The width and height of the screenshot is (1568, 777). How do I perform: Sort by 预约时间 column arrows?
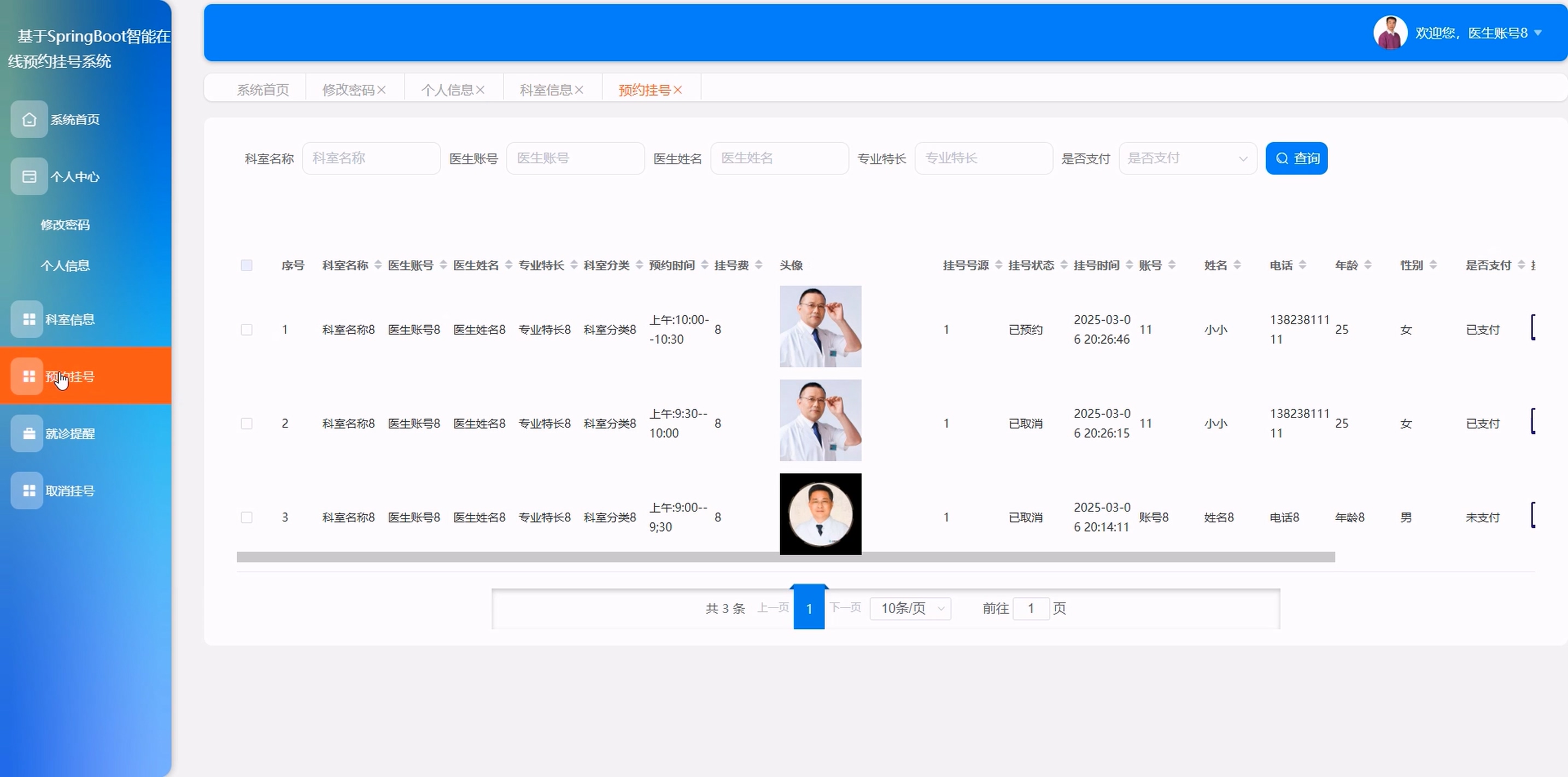pos(704,264)
